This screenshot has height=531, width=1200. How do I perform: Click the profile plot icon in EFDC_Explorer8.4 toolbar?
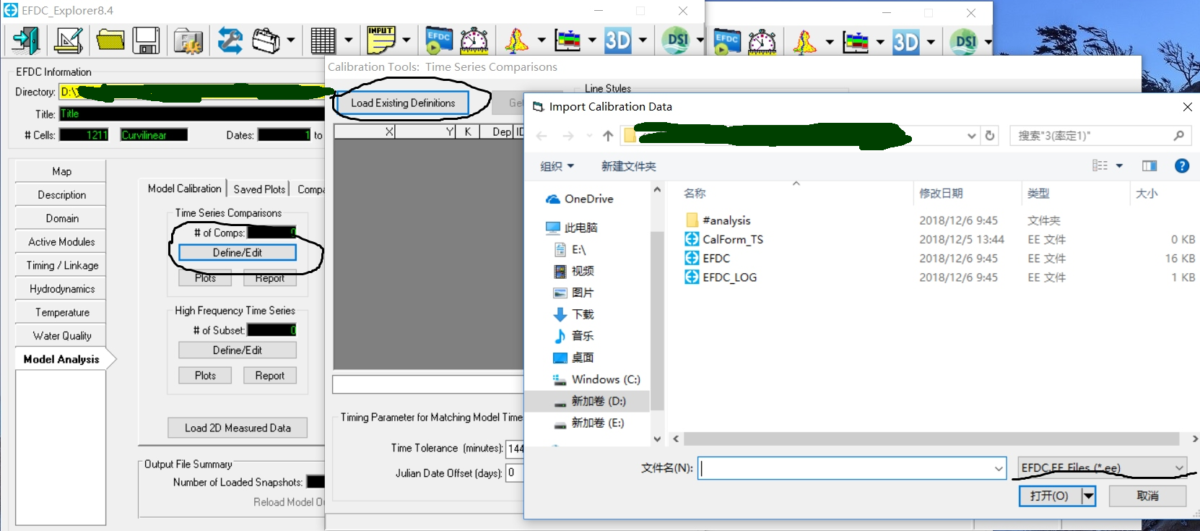click(517, 40)
